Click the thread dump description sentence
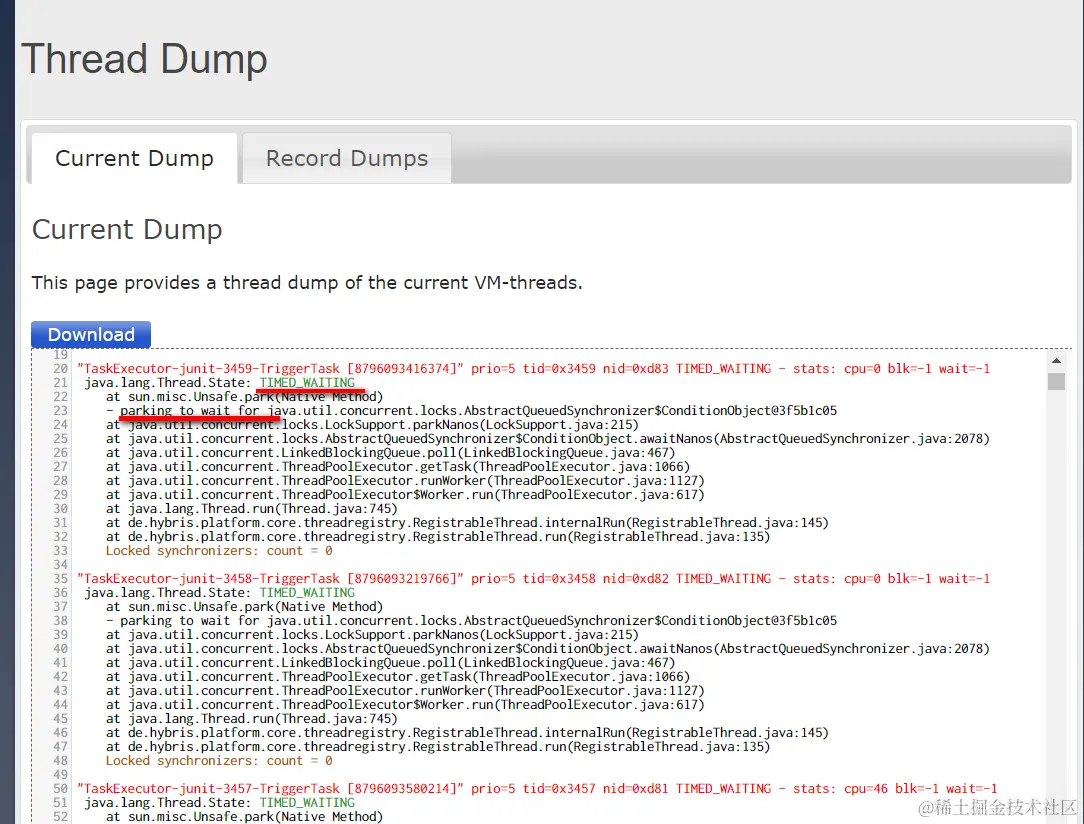This screenshot has height=824, width=1084. [x=307, y=283]
